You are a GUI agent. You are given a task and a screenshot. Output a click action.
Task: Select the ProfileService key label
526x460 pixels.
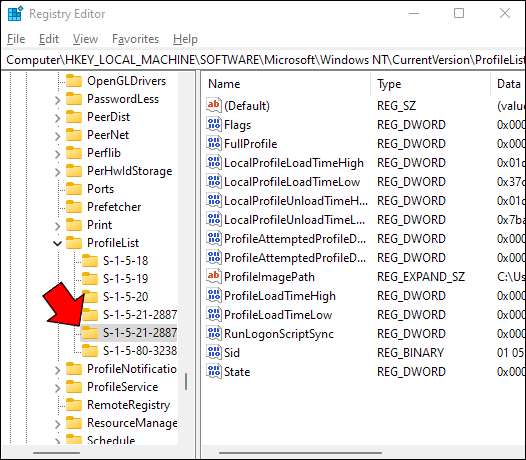pos(122,387)
